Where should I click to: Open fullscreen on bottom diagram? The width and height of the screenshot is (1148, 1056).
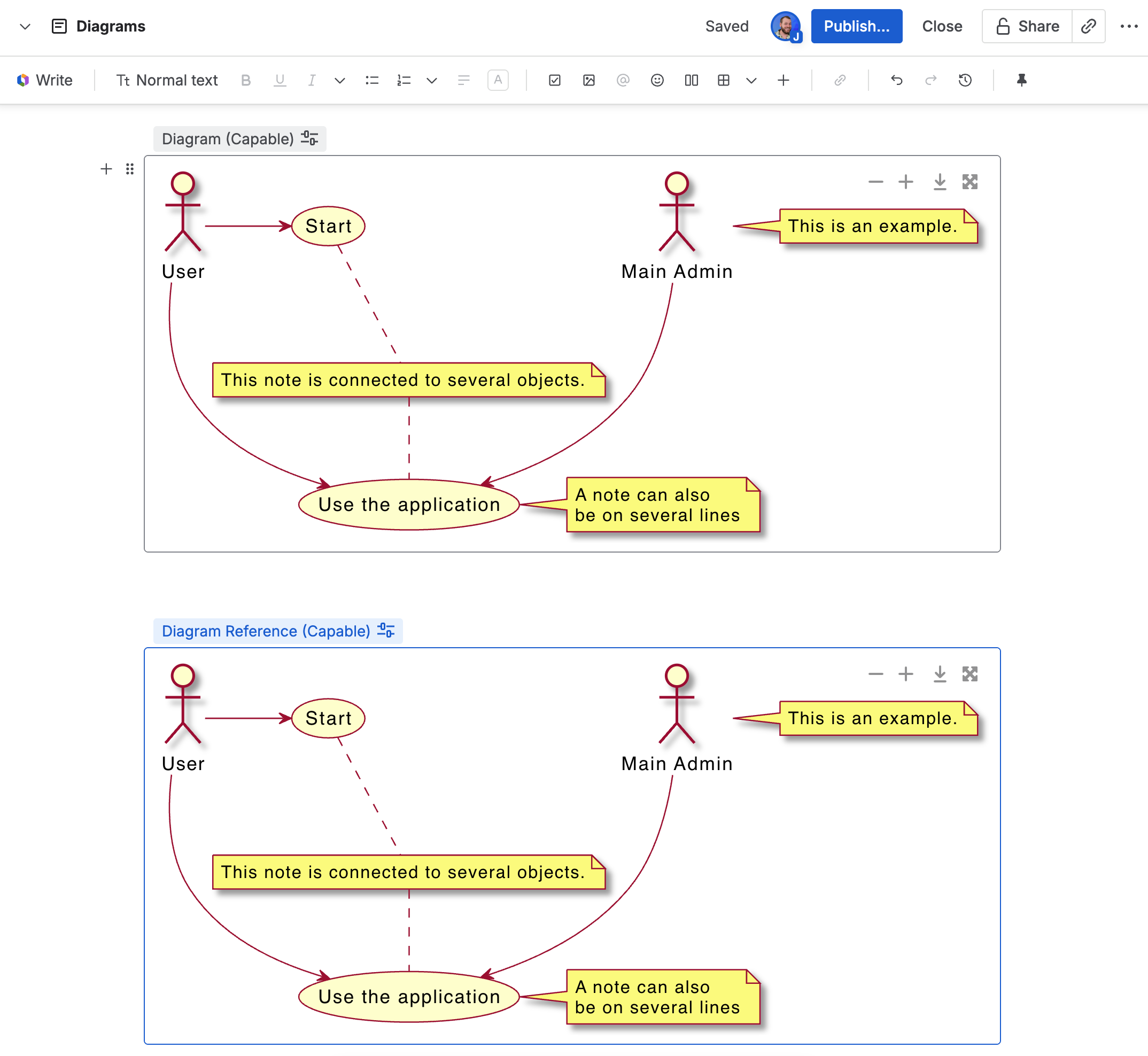969,674
